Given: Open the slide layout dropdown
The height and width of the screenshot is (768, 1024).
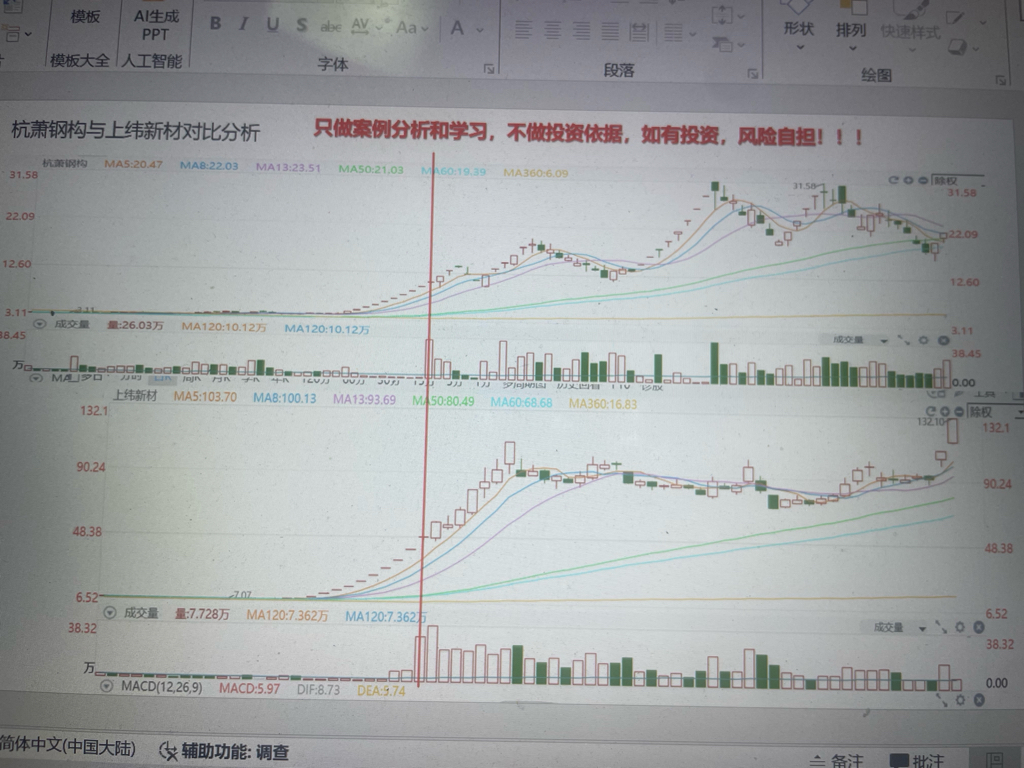Looking at the screenshot, I should tap(16, 34).
